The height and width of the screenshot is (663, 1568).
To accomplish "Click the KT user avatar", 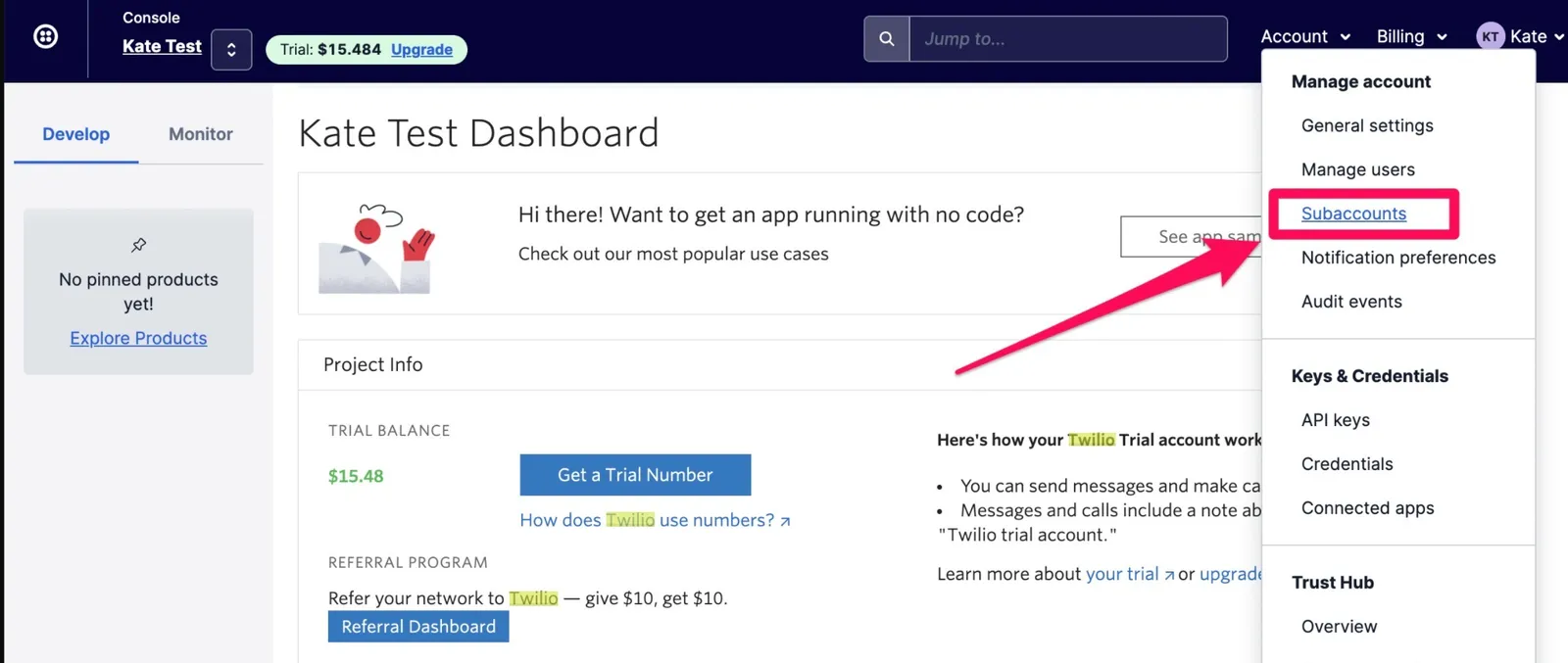I will point(1490,37).
